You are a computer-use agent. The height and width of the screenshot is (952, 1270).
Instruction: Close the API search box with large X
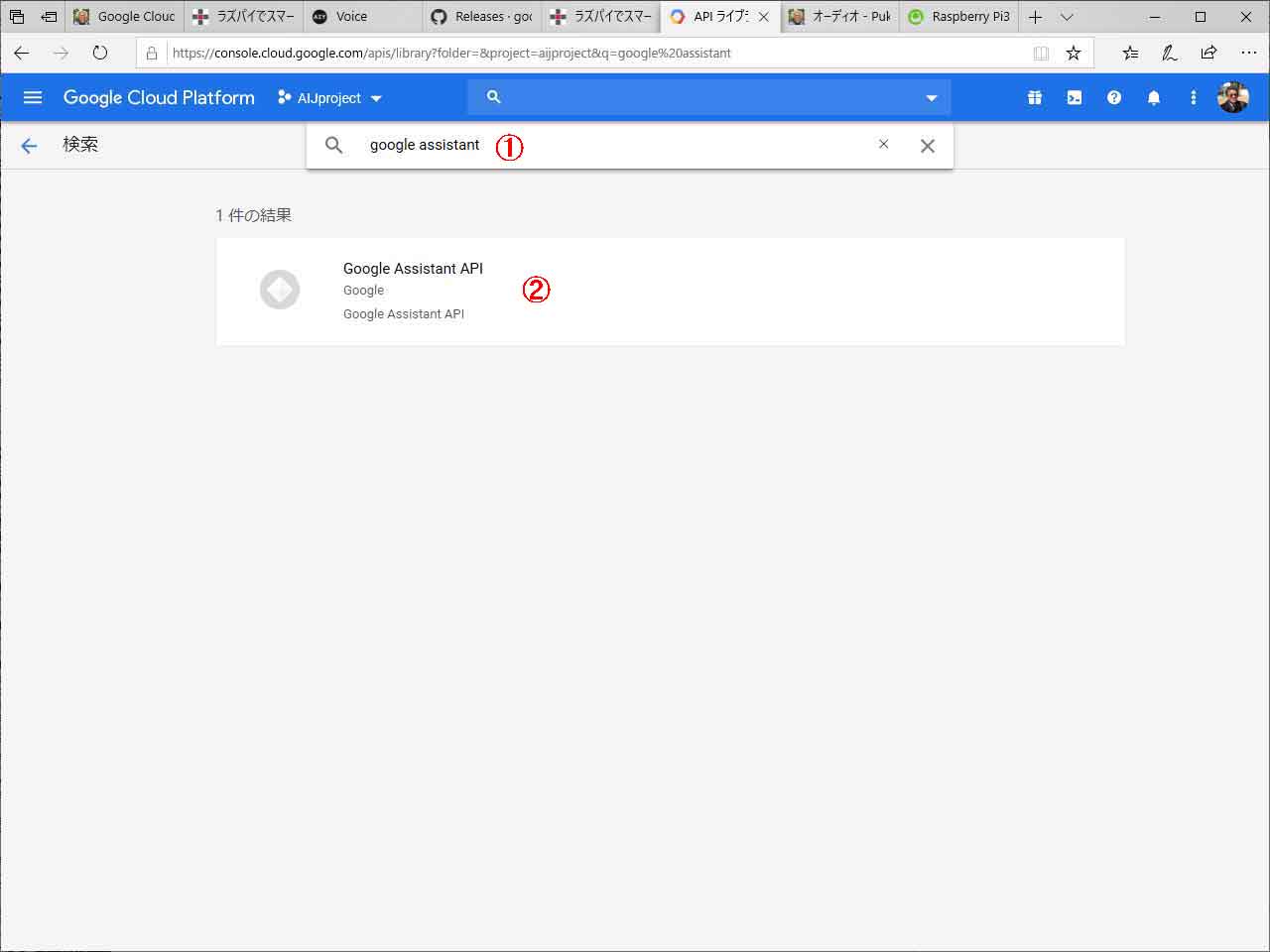point(928,146)
